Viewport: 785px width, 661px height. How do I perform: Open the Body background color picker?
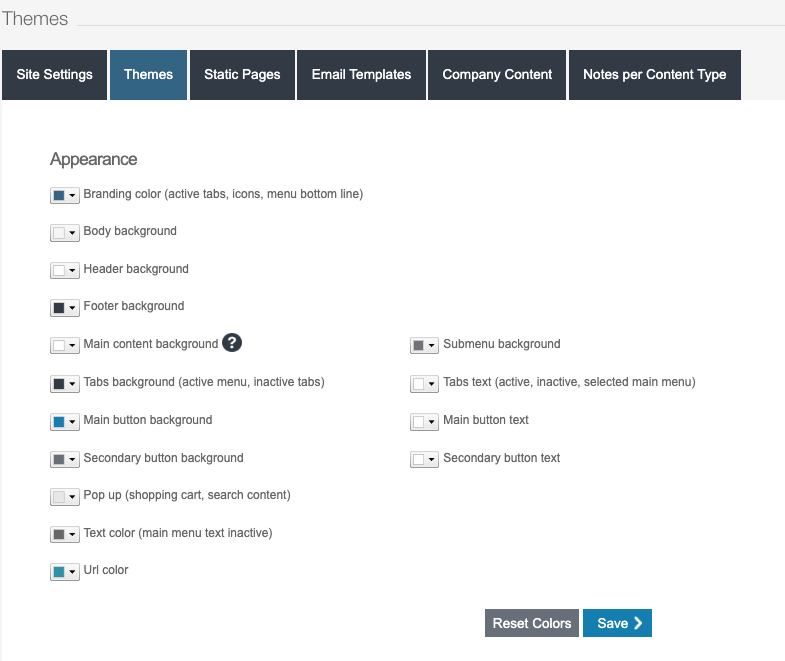64,232
